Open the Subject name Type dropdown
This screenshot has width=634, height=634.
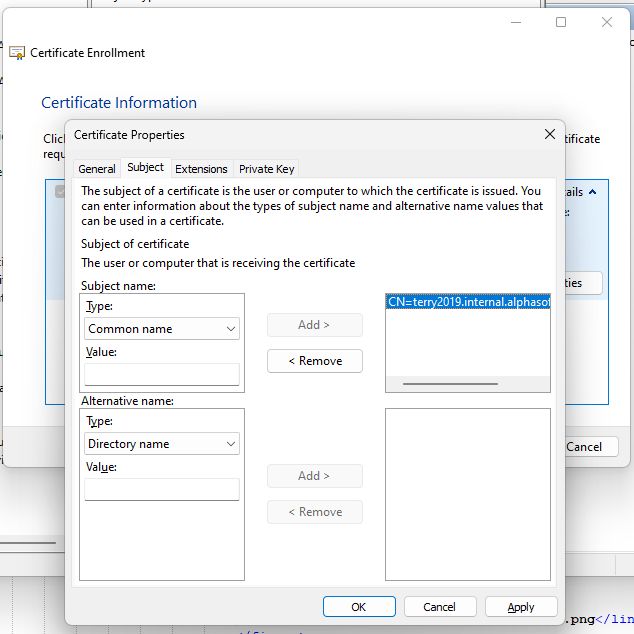click(x=162, y=329)
